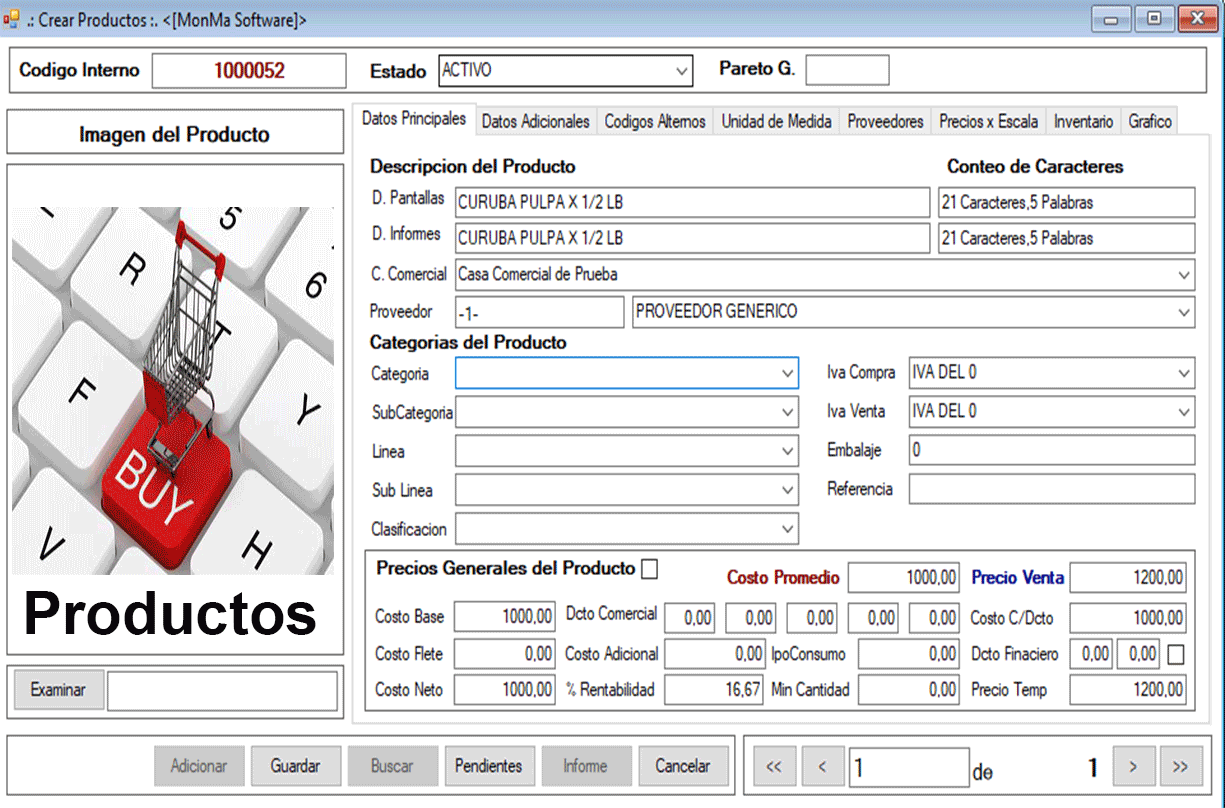The height and width of the screenshot is (808, 1225).
Task: Toggle the Precios Generales del Producto checkbox
Action: click(x=650, y=569)
